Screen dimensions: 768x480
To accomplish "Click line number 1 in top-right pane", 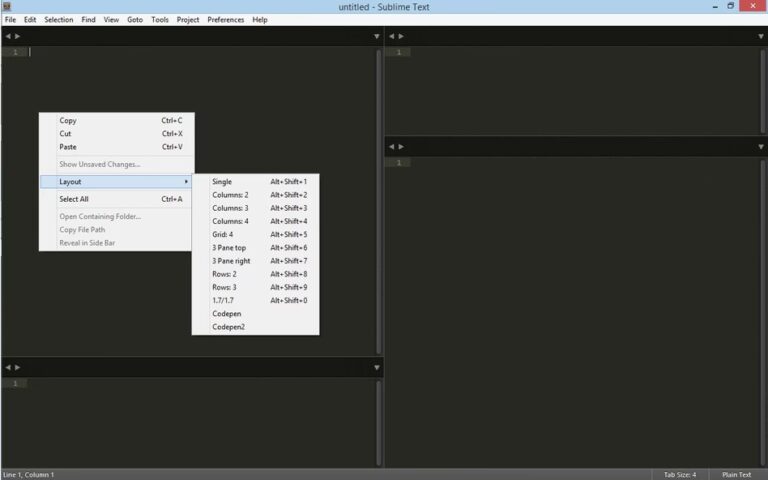I will (x=399, y=52).
